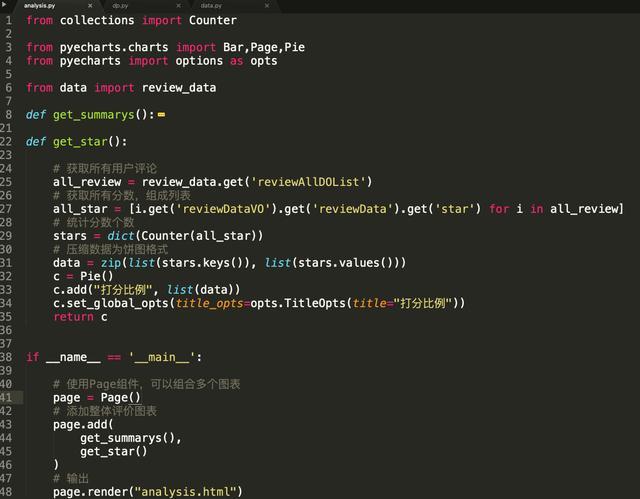
Task: Click 'opts.TitleOpts' on line 34
Action: click(298, 303)
